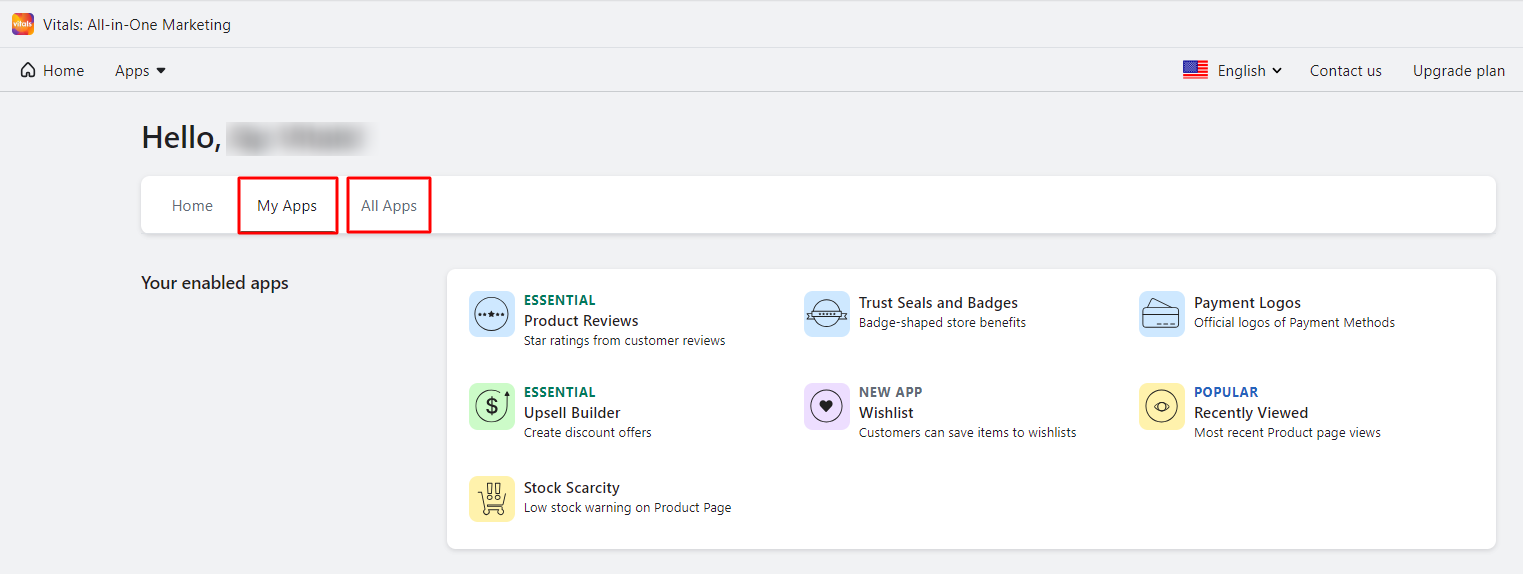Switch to the Home tab

point(192,205)
